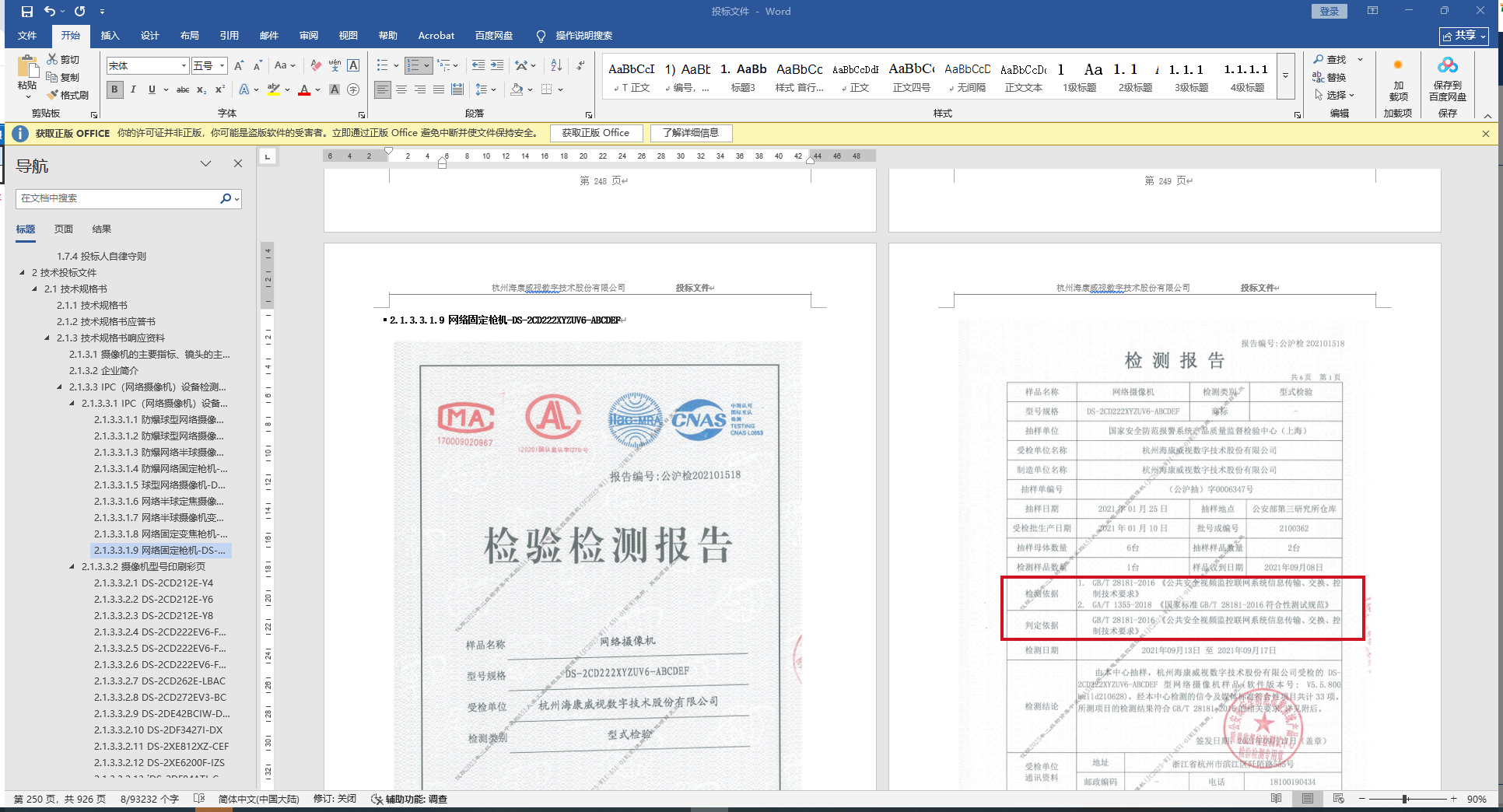
Task: Switch to the 布局 (Layout) ribbon tab
Action: [x=190, y=36]
